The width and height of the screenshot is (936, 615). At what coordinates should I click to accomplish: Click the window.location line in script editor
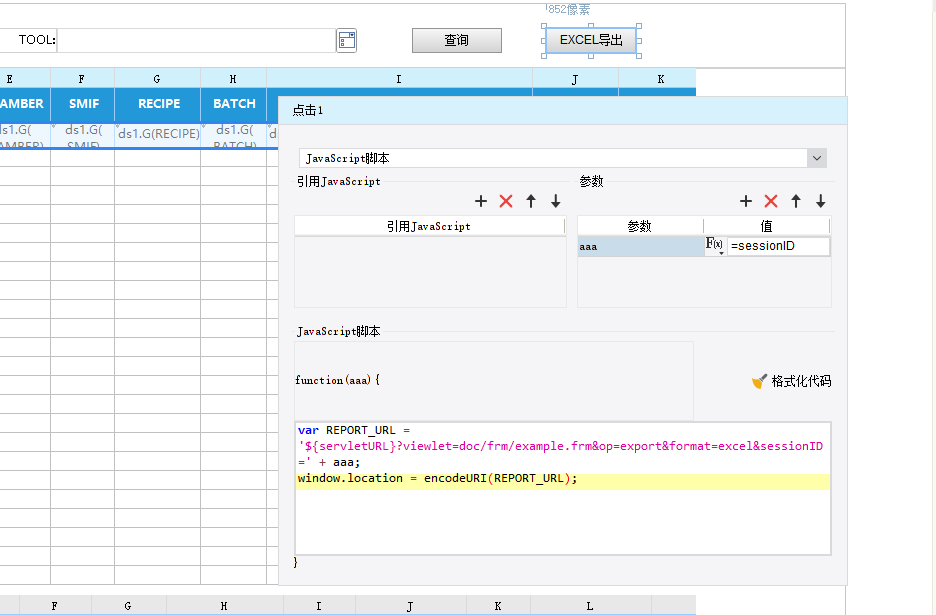[437, 479]
